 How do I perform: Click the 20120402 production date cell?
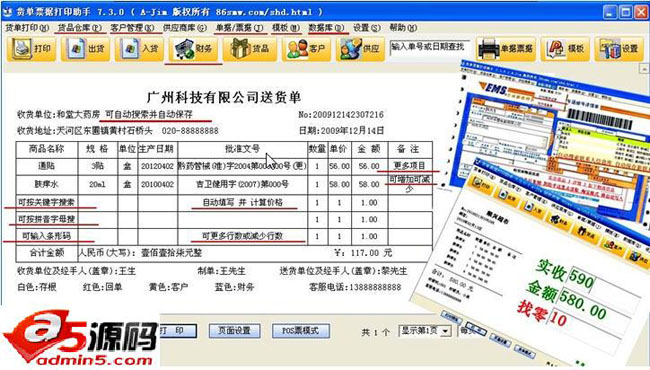158,166
